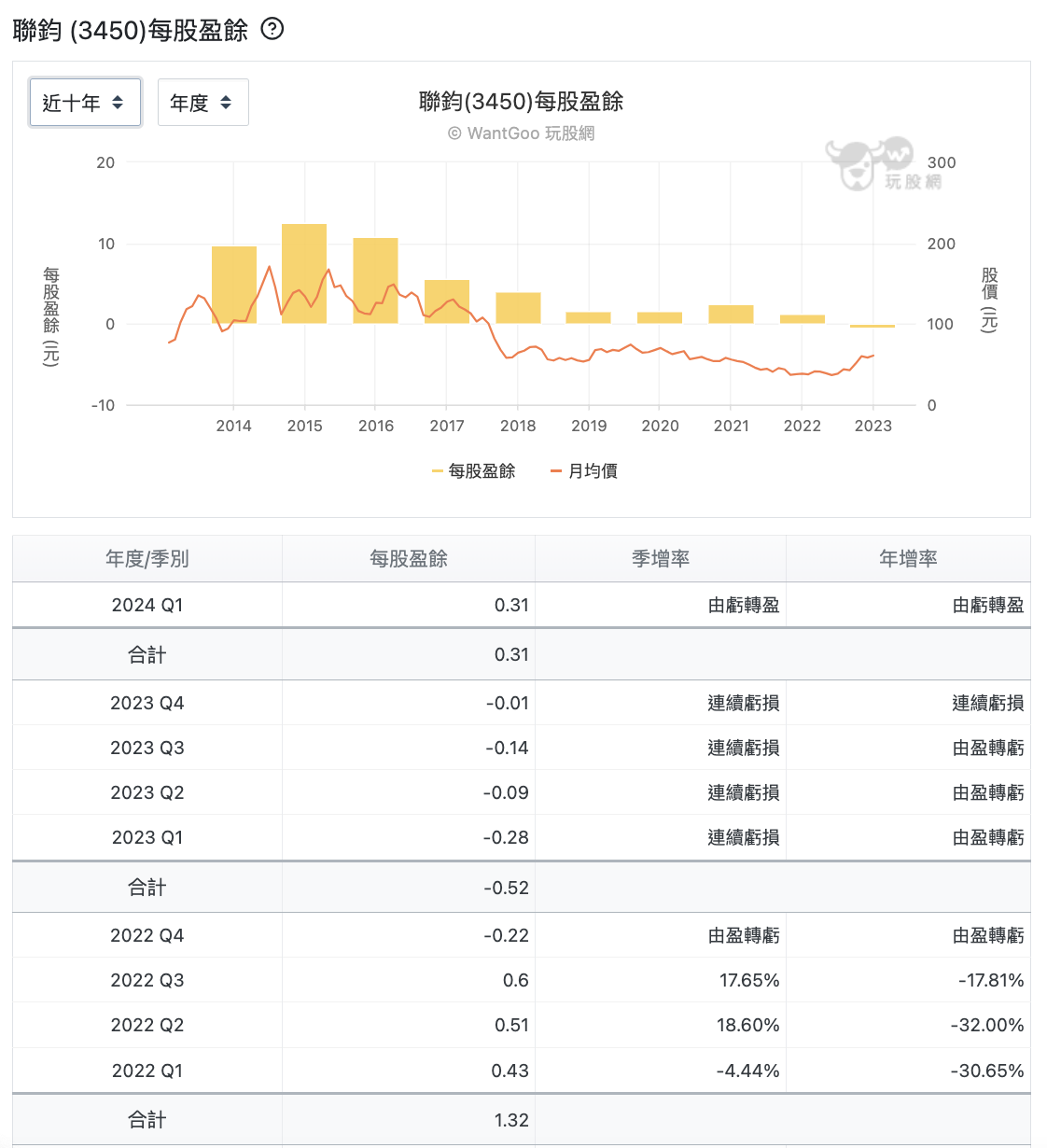Image resolution: width=1047 pixels, height=1148 pixels.
Task: Click the 2014 EPS bar in chart
Action: 233,285
